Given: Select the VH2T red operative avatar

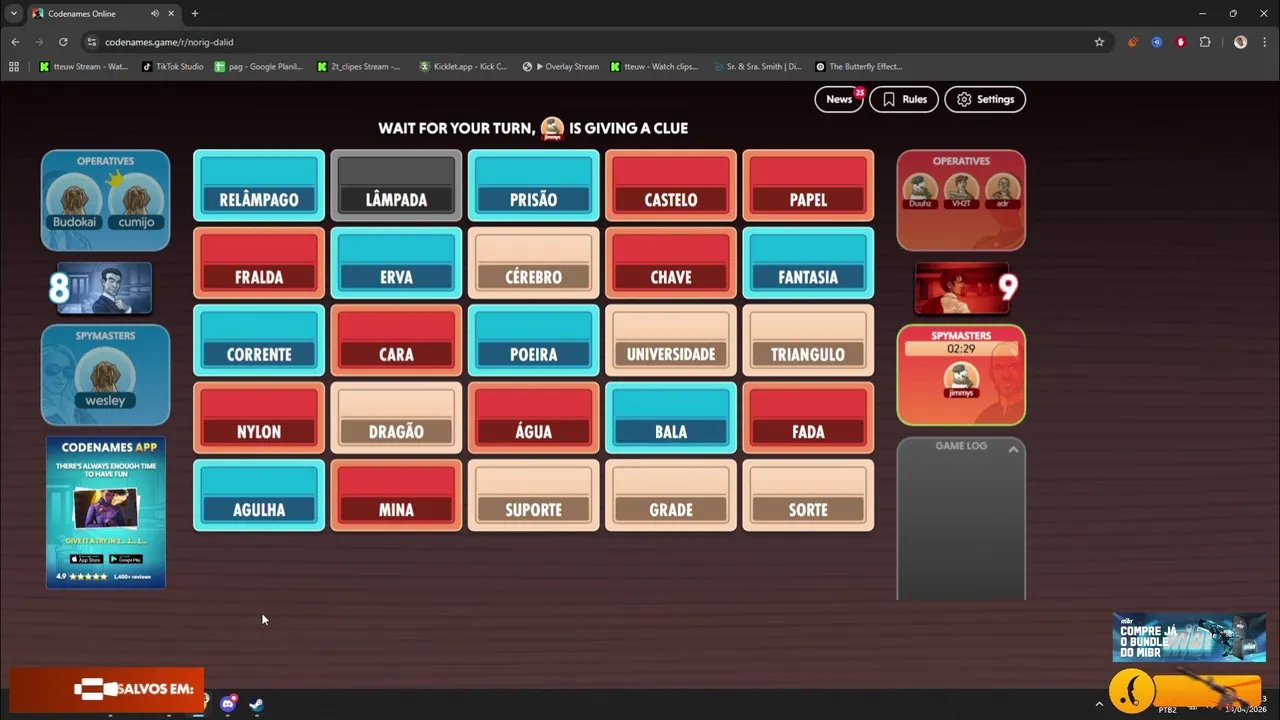Looking at the screenshot, I should coord(961,191).
